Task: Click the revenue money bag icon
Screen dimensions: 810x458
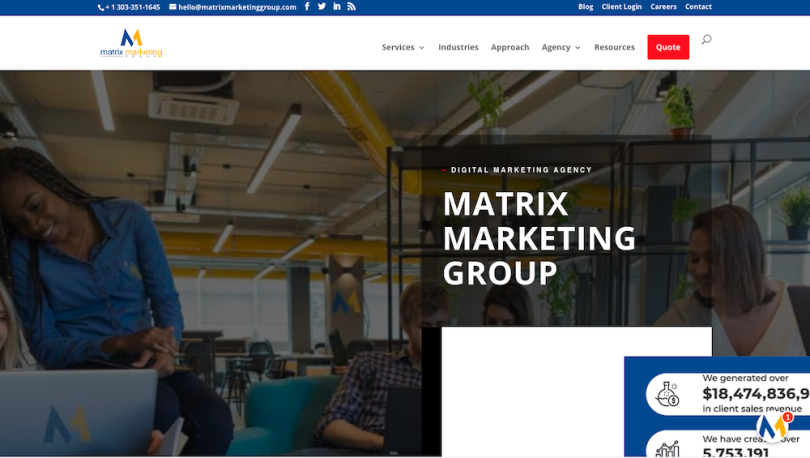Action: click(667, 394)
